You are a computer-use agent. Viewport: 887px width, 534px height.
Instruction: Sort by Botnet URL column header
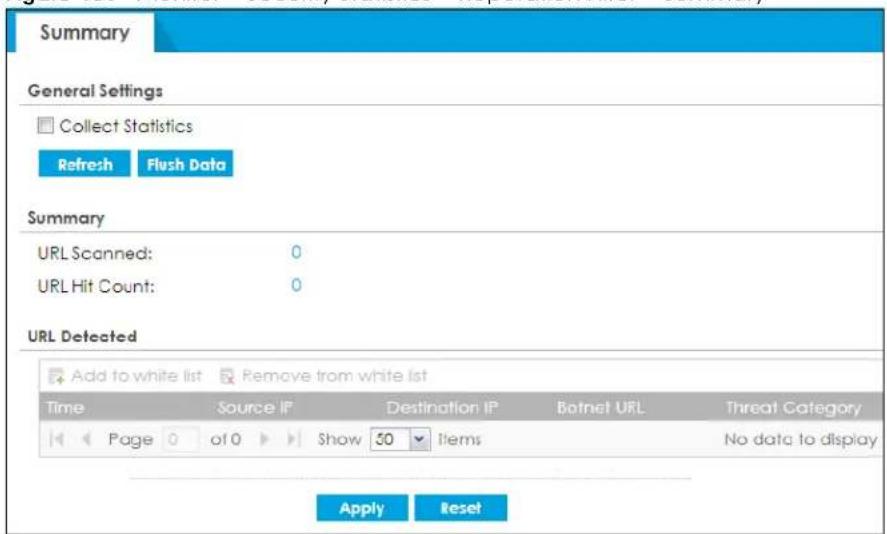[x=600, y=408]
